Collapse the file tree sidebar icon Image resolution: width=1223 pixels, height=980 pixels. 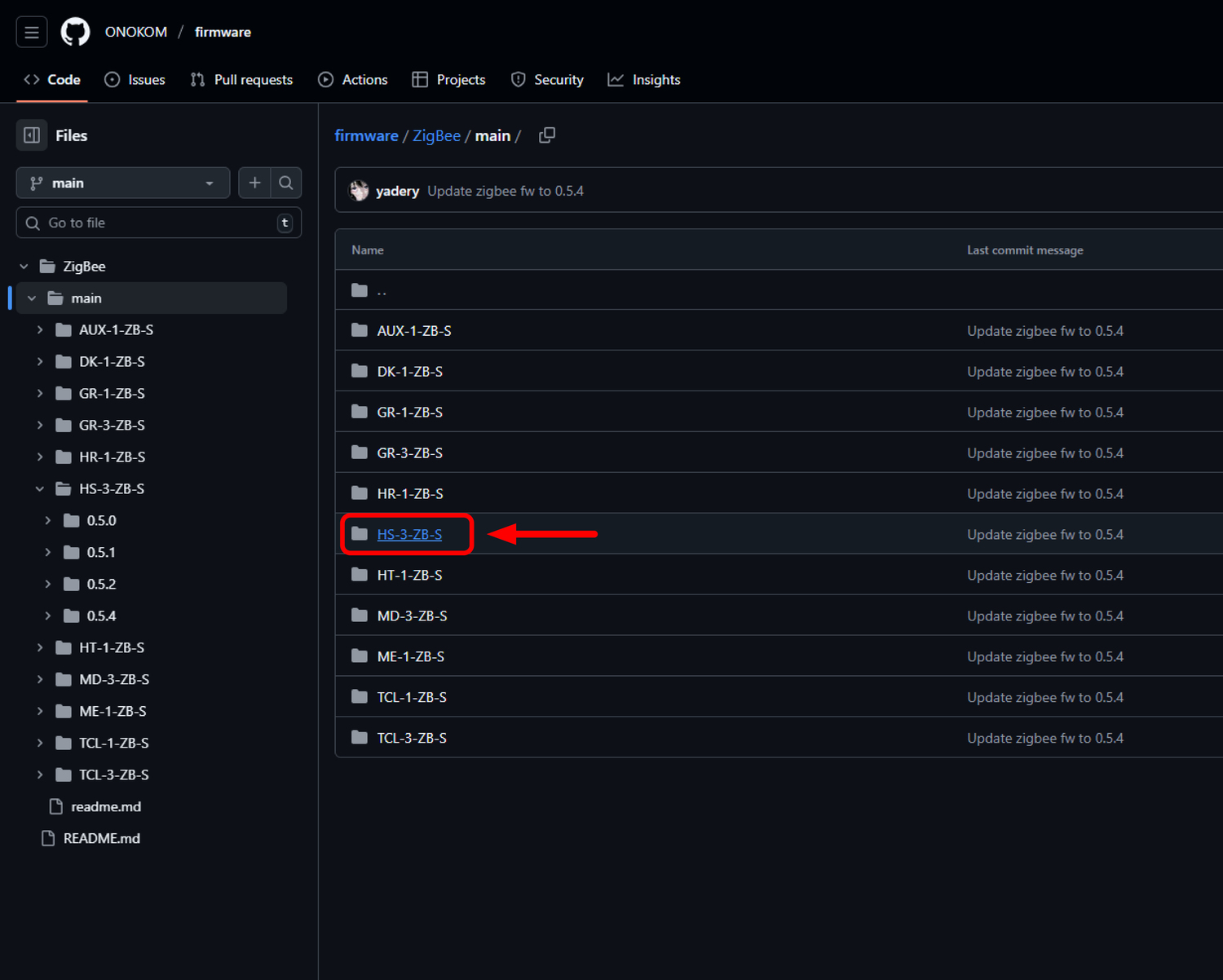32,135
